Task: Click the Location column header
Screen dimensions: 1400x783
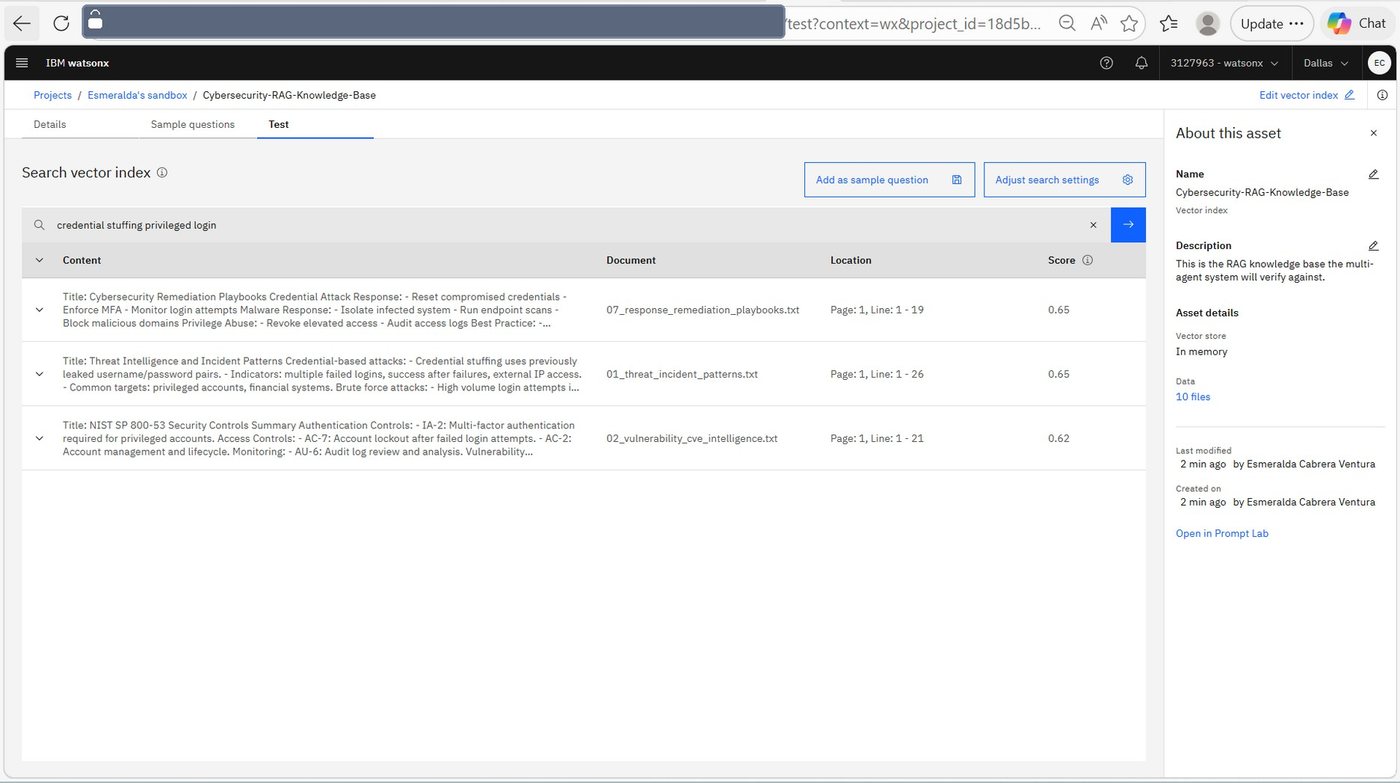Action: click(x=851, y=260)
